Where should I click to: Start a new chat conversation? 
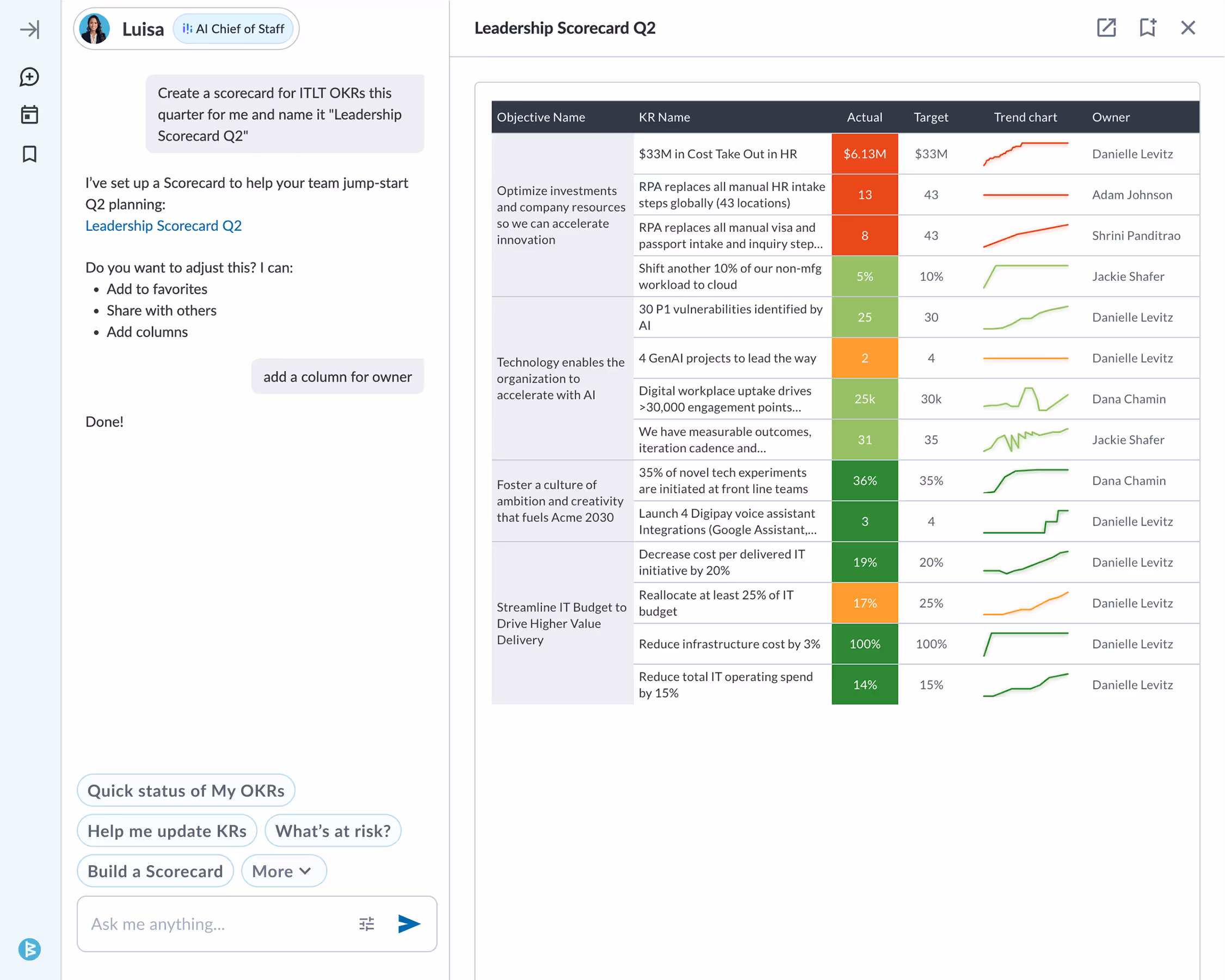29,77
